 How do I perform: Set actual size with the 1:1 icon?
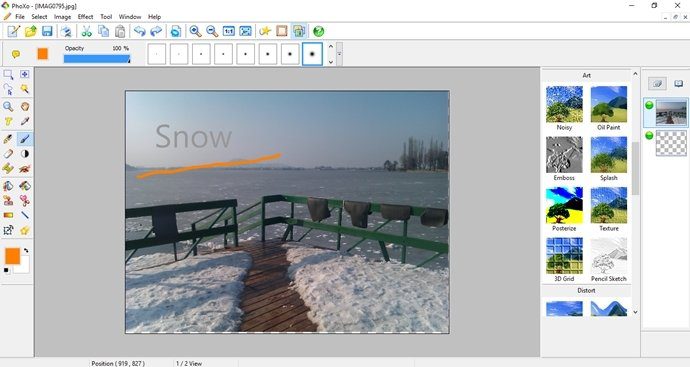229,31
